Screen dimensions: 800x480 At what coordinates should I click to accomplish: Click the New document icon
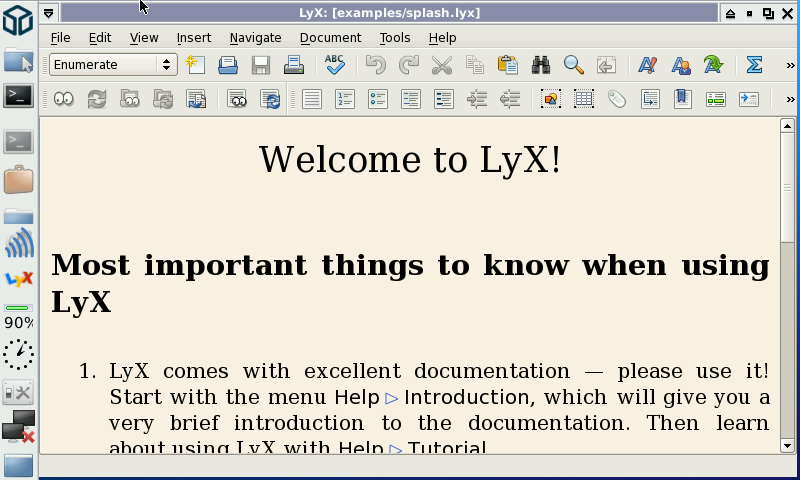195,65
